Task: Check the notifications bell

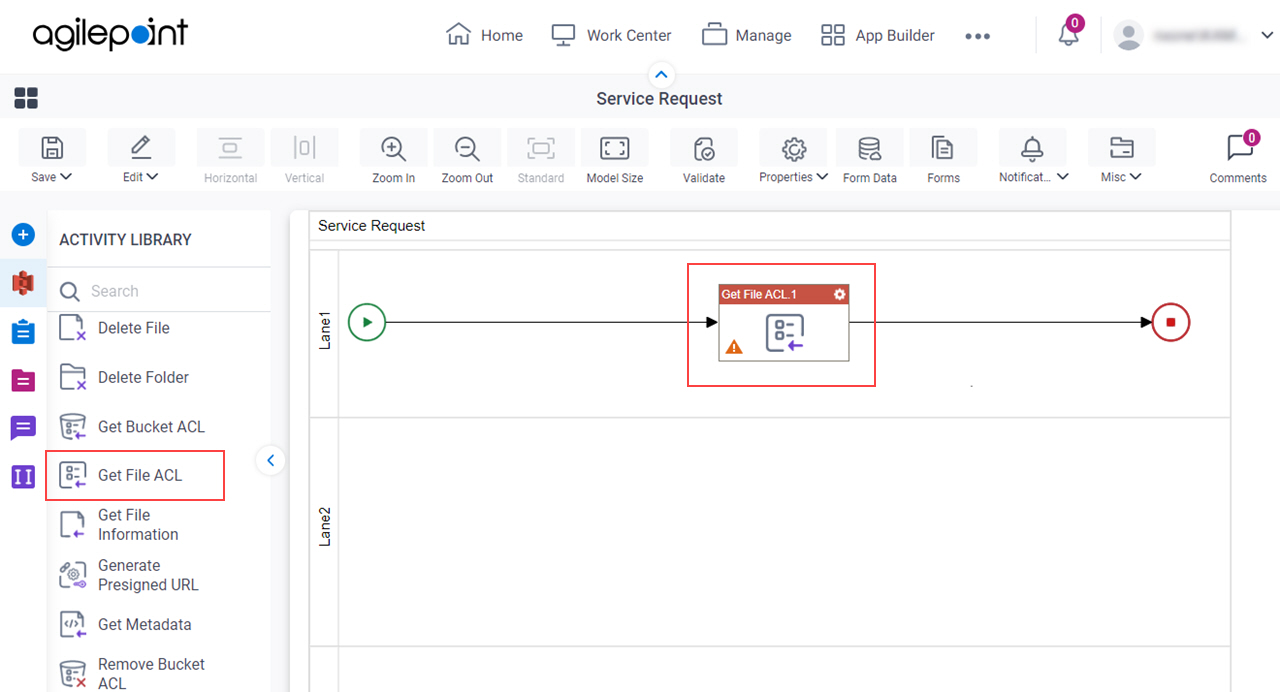Action: coord(1069,36)
